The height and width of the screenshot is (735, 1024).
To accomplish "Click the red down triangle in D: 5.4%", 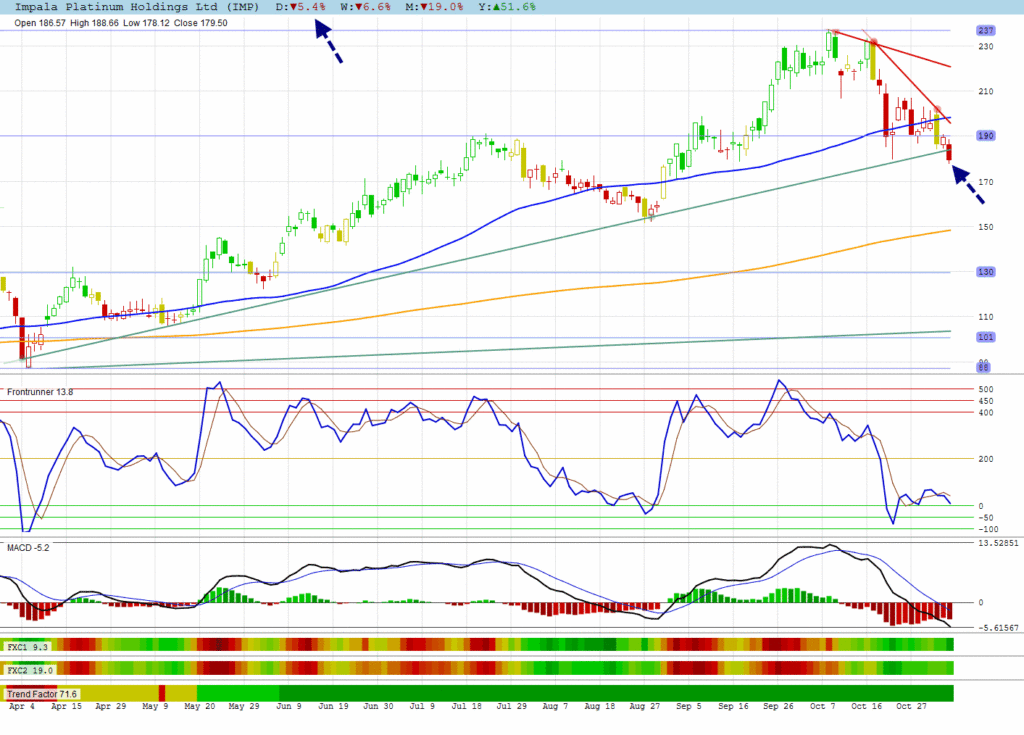I will point(293,6).
